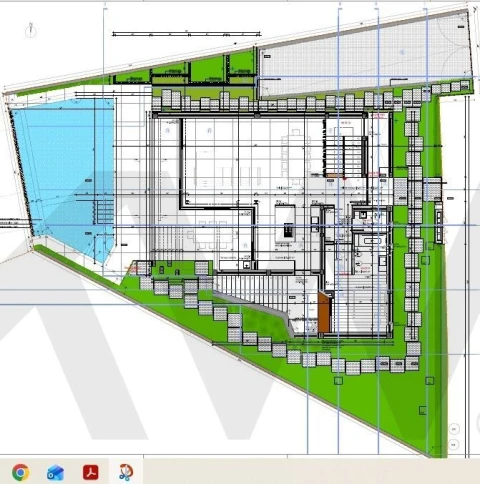The image size is (480, 484).
Task: Click the steps inside the pool
Action: click(x=105, y=212)
